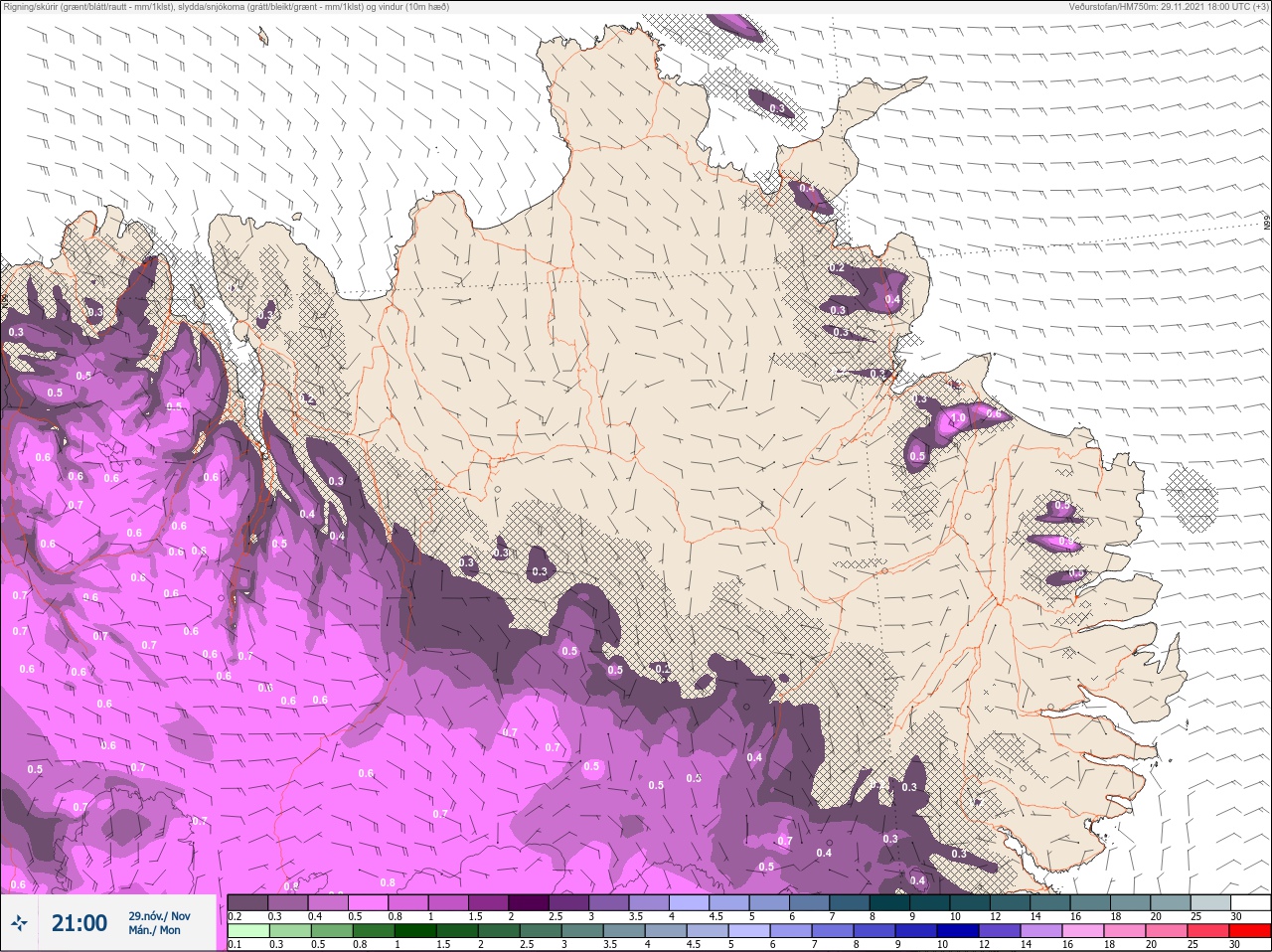Click the '0.2' label on the upper legend
Viewport: 1272px width, 952px height.
(235, 916)
